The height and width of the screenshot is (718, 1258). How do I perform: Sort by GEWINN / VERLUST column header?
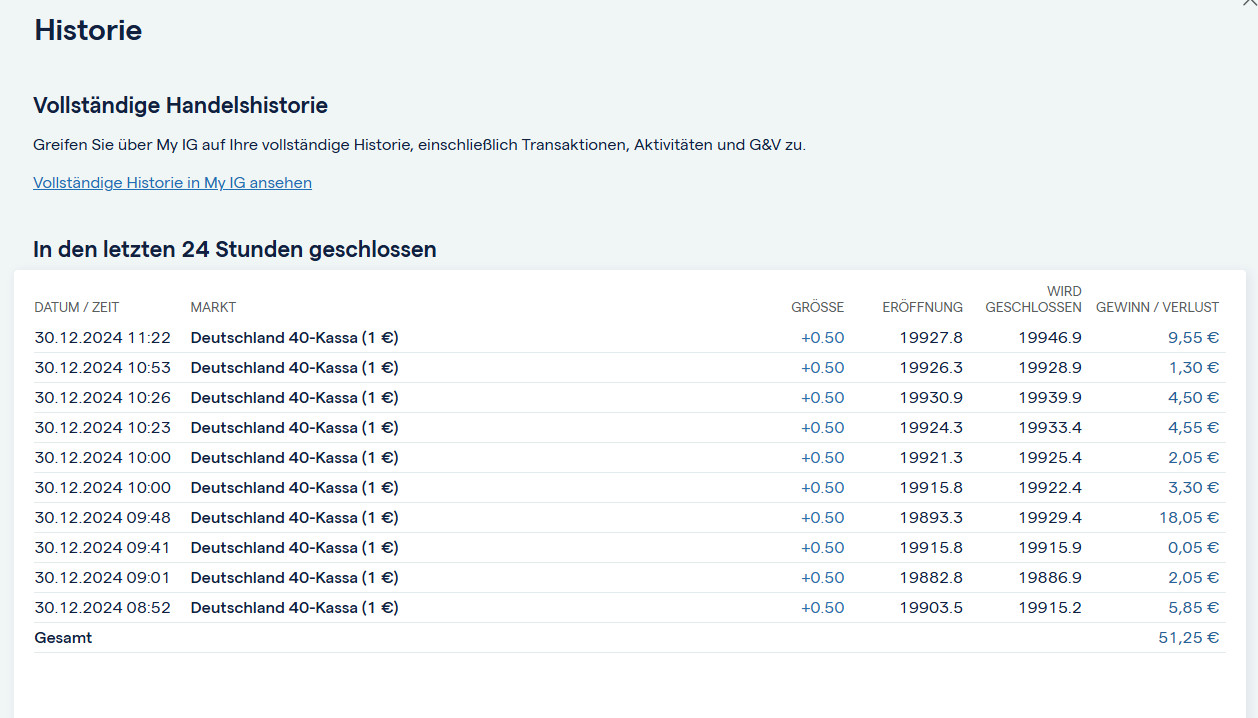click(1157, 307)
